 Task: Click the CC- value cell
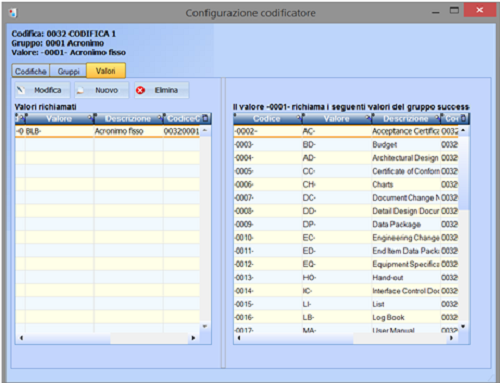[x=336, y=171]
